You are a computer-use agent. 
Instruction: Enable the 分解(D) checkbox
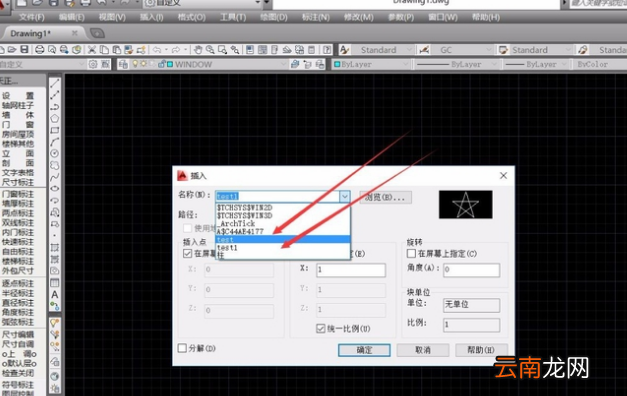(x=182, y=348)
